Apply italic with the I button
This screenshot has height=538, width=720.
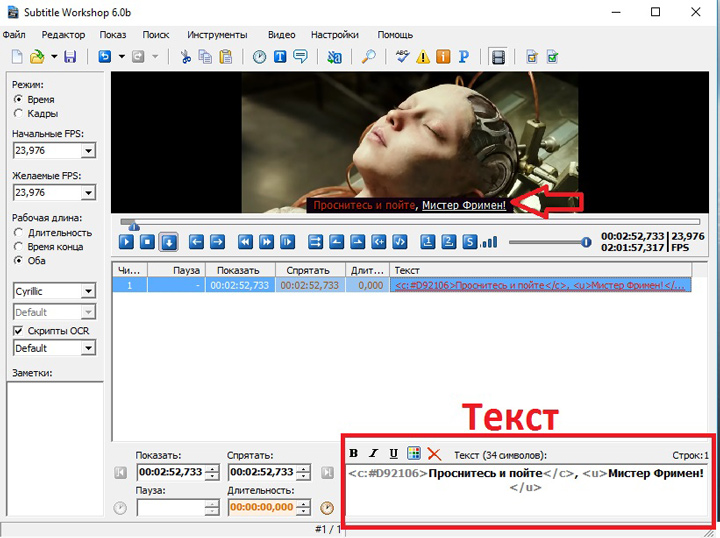click(373, 454)
